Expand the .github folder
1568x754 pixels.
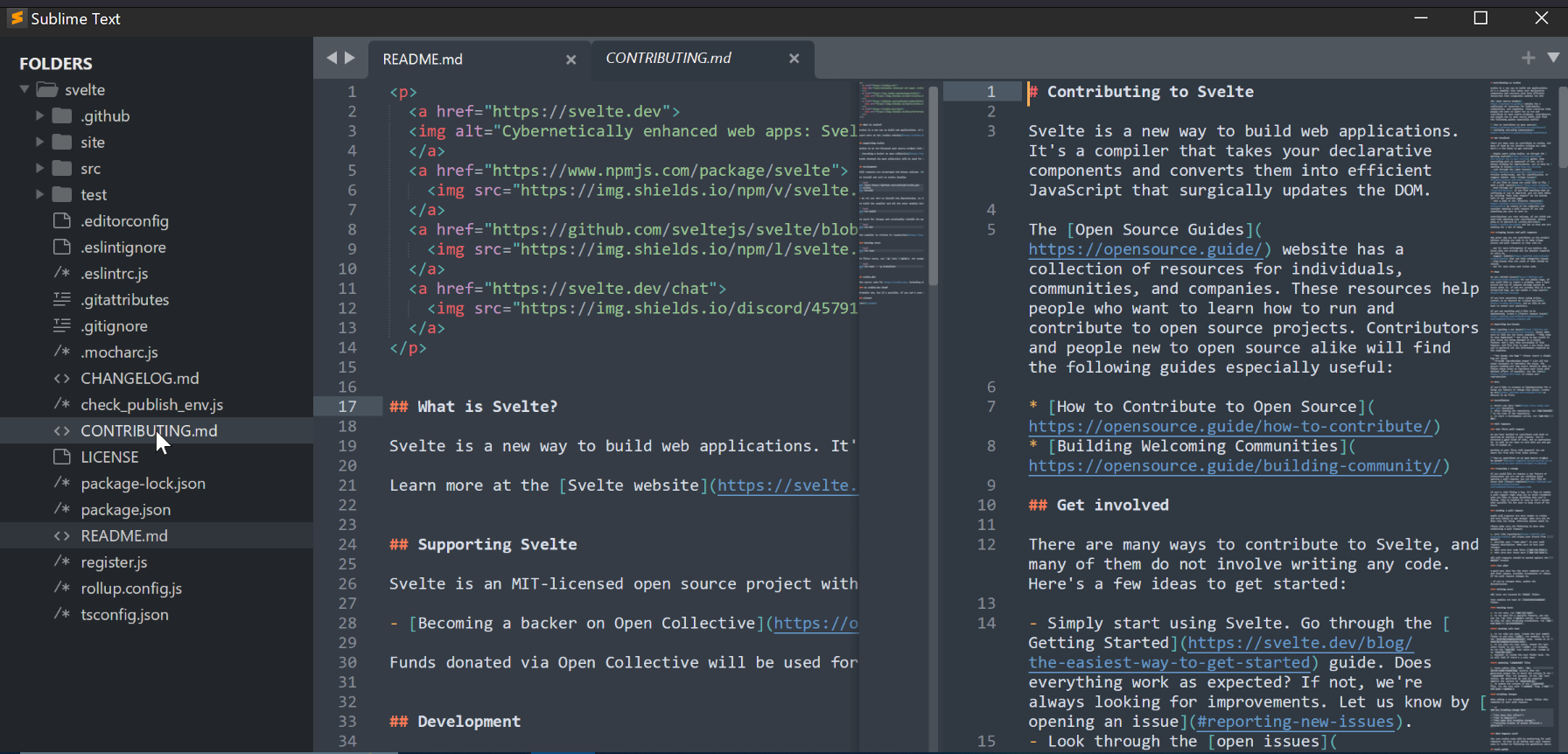pyautogui.click(x=39, y=115)
